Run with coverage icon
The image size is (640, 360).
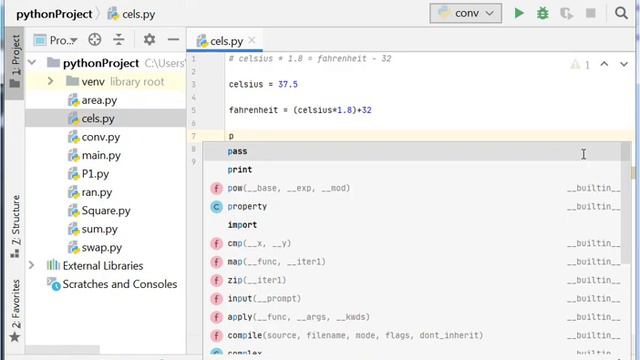click(566, 13)
